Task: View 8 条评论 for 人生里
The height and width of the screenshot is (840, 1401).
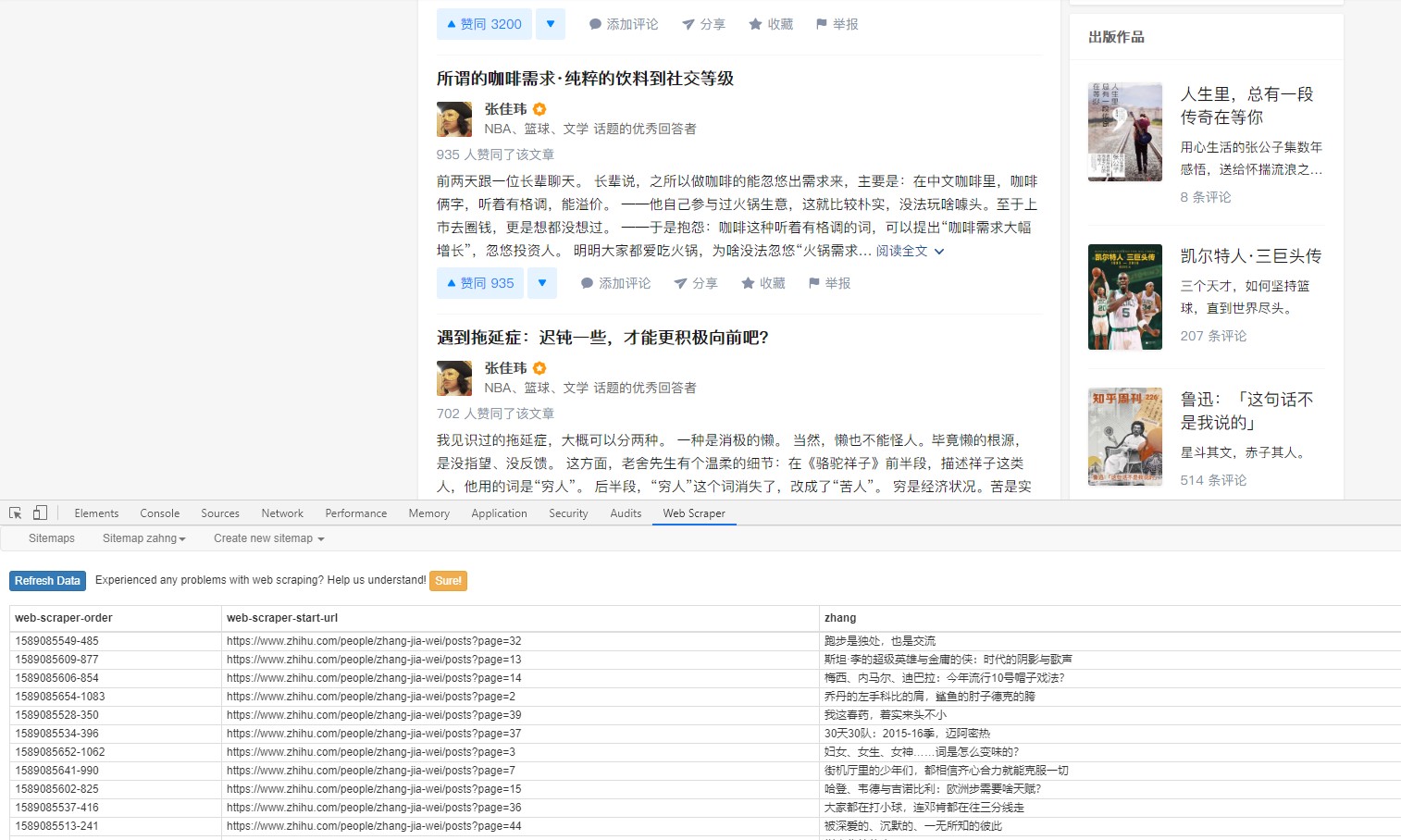Action: coord(1206,197)
